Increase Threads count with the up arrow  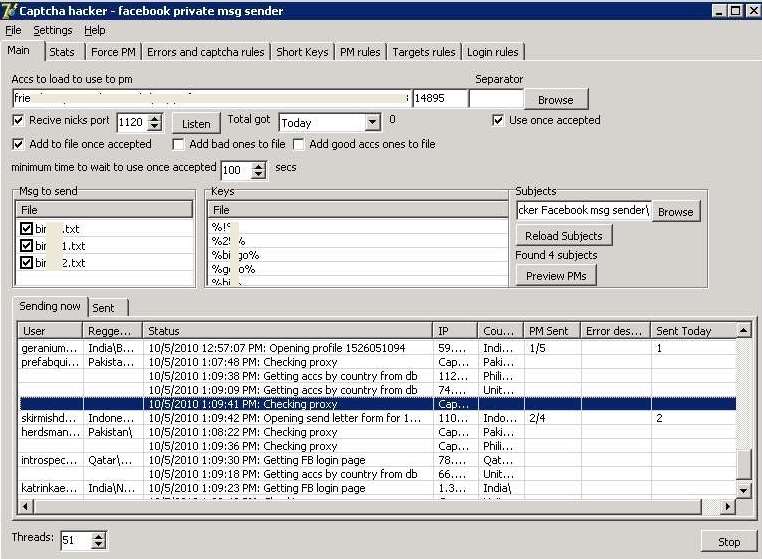(x=98, y=536)
